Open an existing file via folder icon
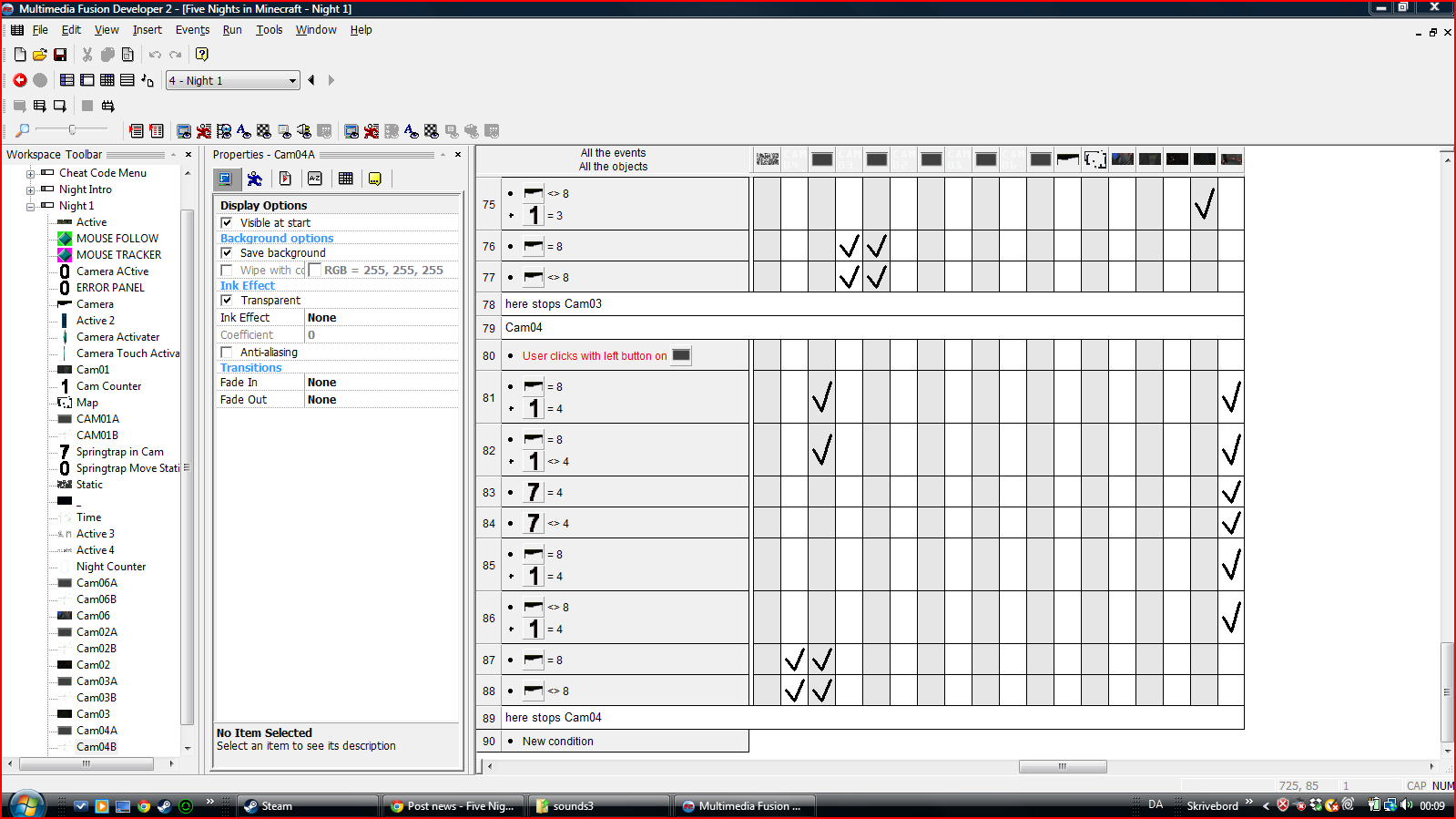The image size is (1456, 819). tap(40, 55)
